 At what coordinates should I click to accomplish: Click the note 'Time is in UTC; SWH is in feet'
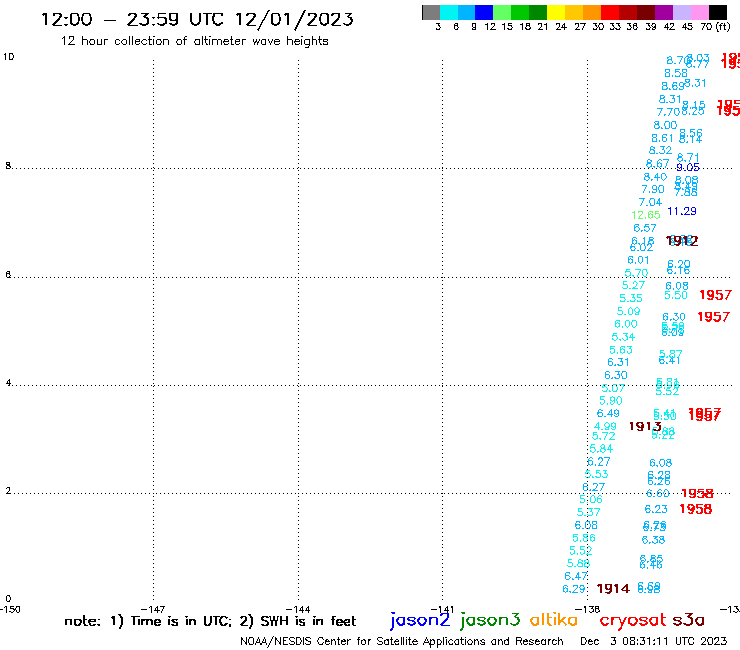pos(210,621)
